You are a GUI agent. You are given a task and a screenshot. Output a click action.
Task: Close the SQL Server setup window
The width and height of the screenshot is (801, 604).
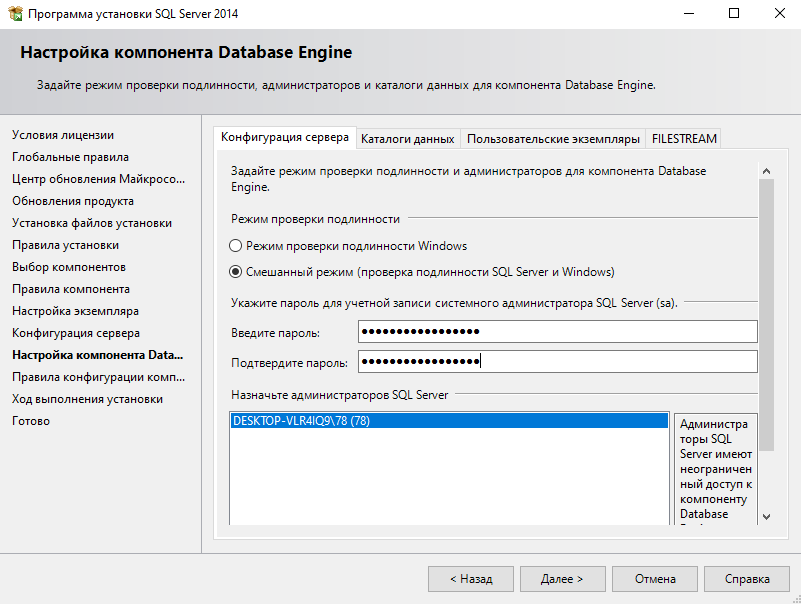click(x=780, y=14)
